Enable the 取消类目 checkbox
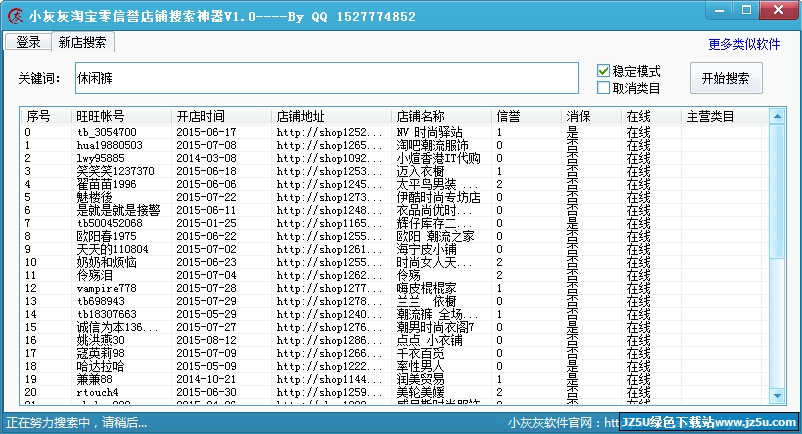 pyautogui.click(x=604, y=88)
